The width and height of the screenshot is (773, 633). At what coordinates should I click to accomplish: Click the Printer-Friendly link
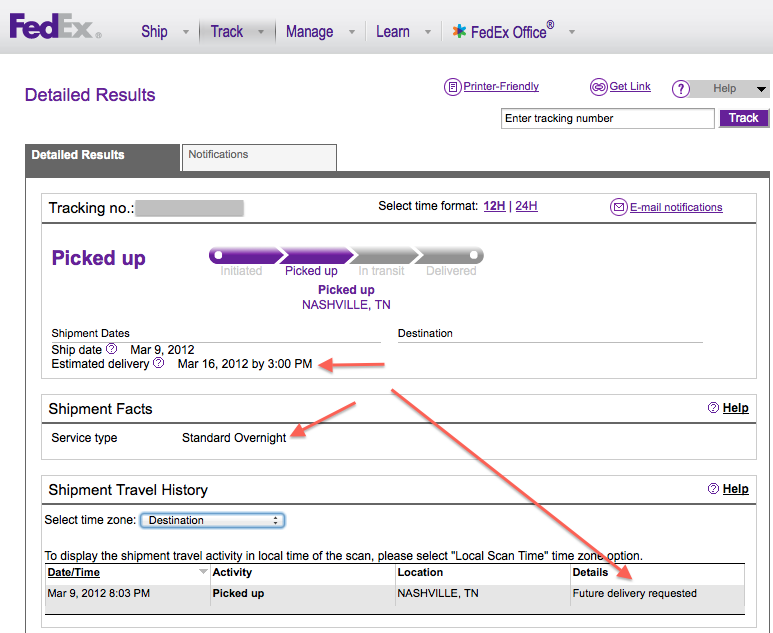click(501, 86)
